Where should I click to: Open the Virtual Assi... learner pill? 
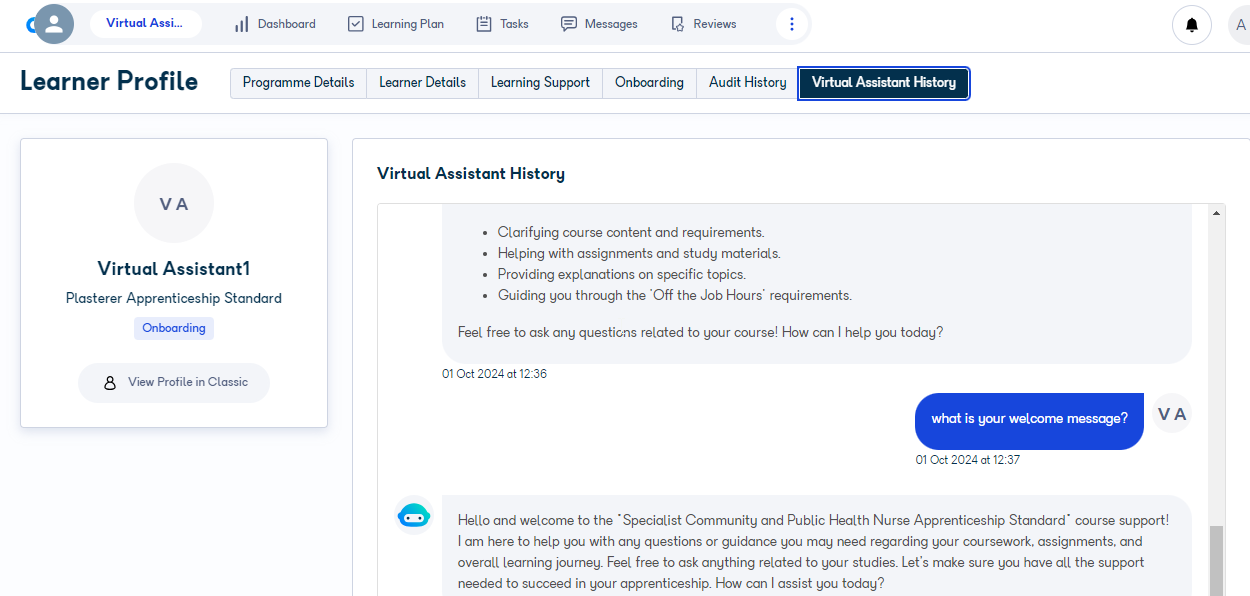[x=146, y=24]
